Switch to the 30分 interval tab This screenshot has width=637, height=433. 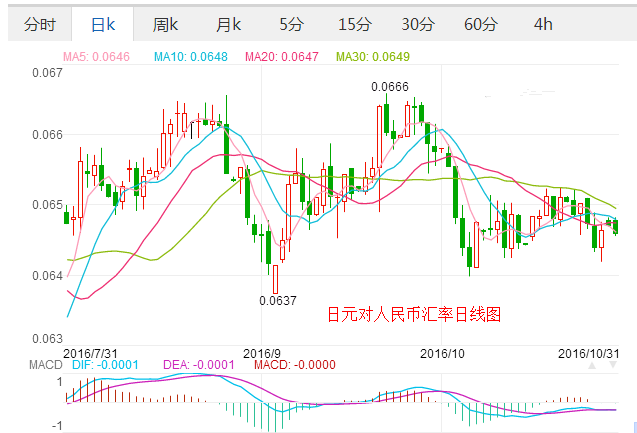pyautogui.click(x=418, y=24)
